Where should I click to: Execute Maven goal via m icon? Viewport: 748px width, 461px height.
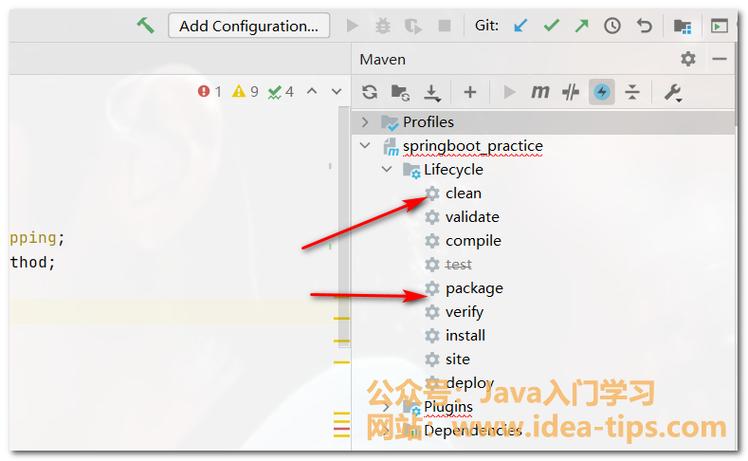[540, 92]
